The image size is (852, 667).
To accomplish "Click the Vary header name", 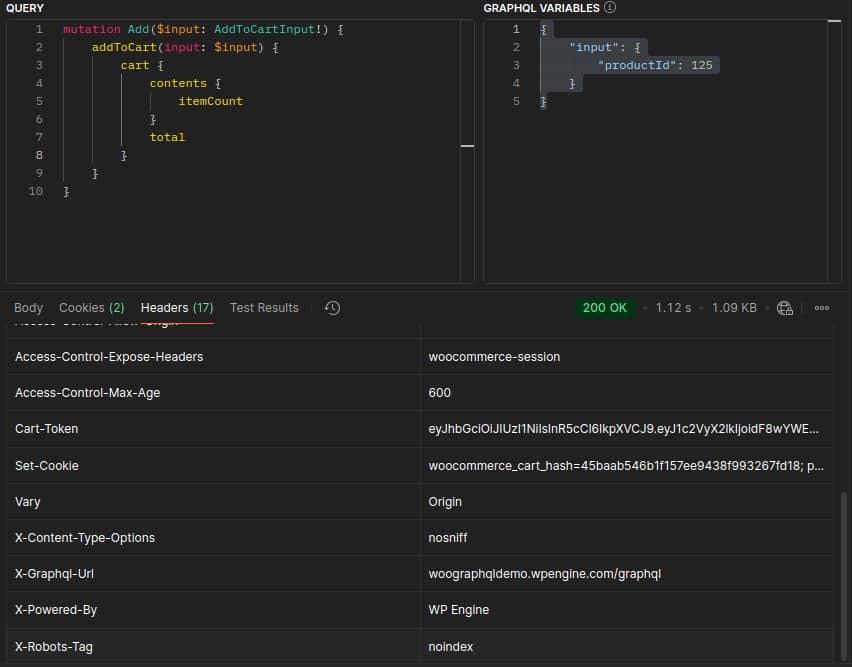I will point(28,502).
